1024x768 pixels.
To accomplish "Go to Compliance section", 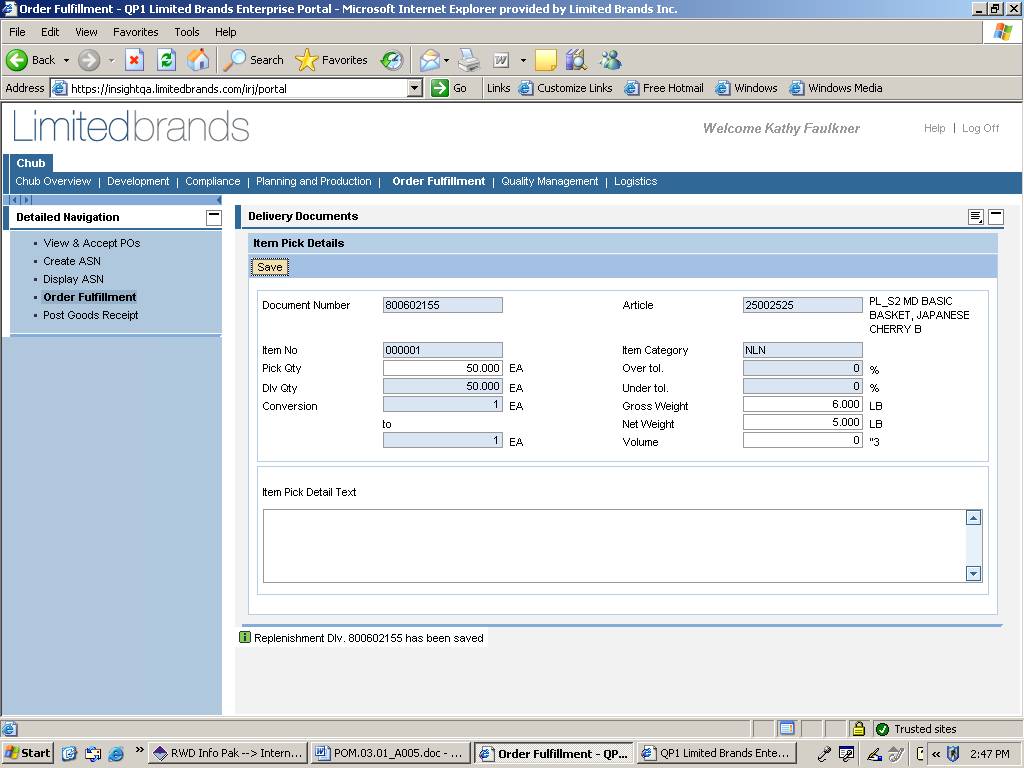I will click(x=212, y=182).
